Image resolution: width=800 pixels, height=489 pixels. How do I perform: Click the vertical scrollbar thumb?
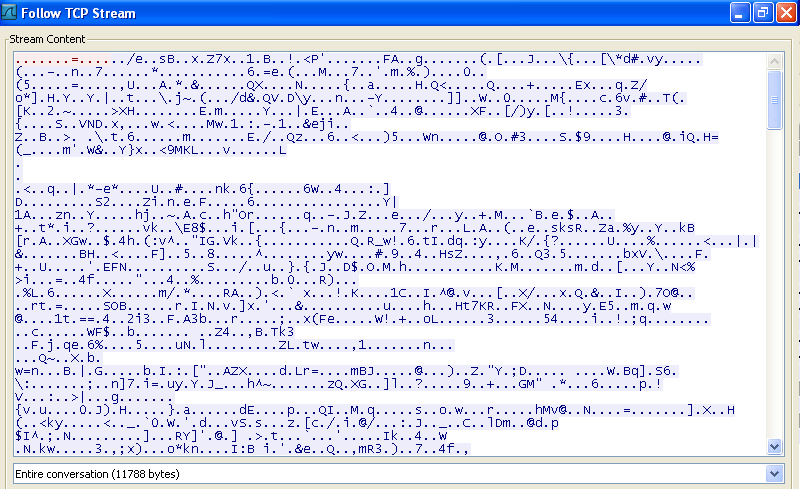(x=774, y=98)
